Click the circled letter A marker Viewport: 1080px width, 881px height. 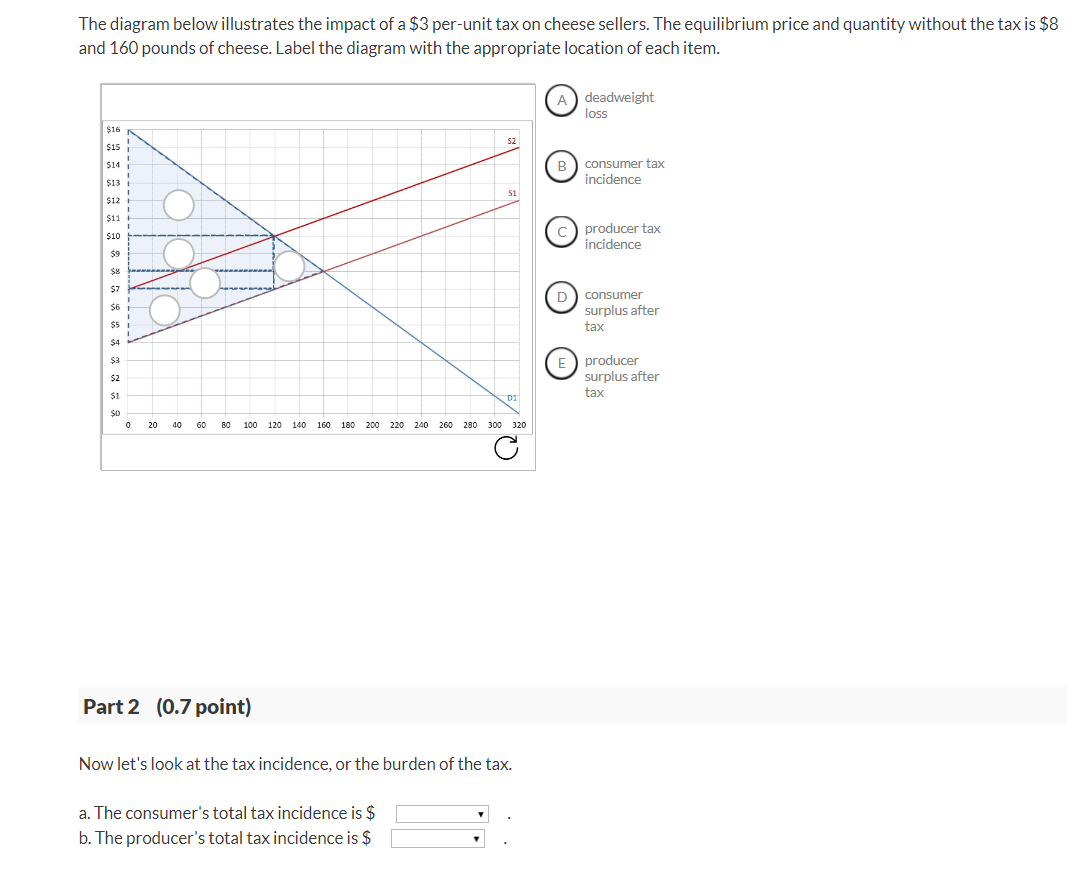[x=562, y=100]
